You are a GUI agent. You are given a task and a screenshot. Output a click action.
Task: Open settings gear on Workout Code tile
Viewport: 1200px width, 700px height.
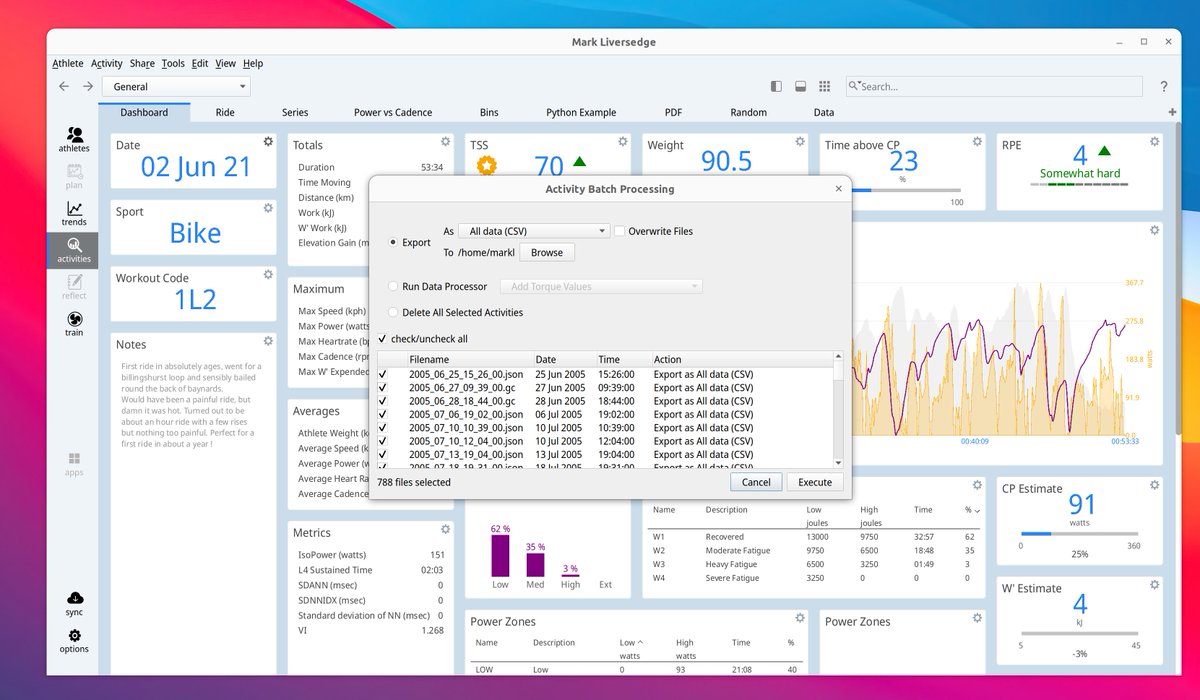pyautogui.click(x=268, y=274)
